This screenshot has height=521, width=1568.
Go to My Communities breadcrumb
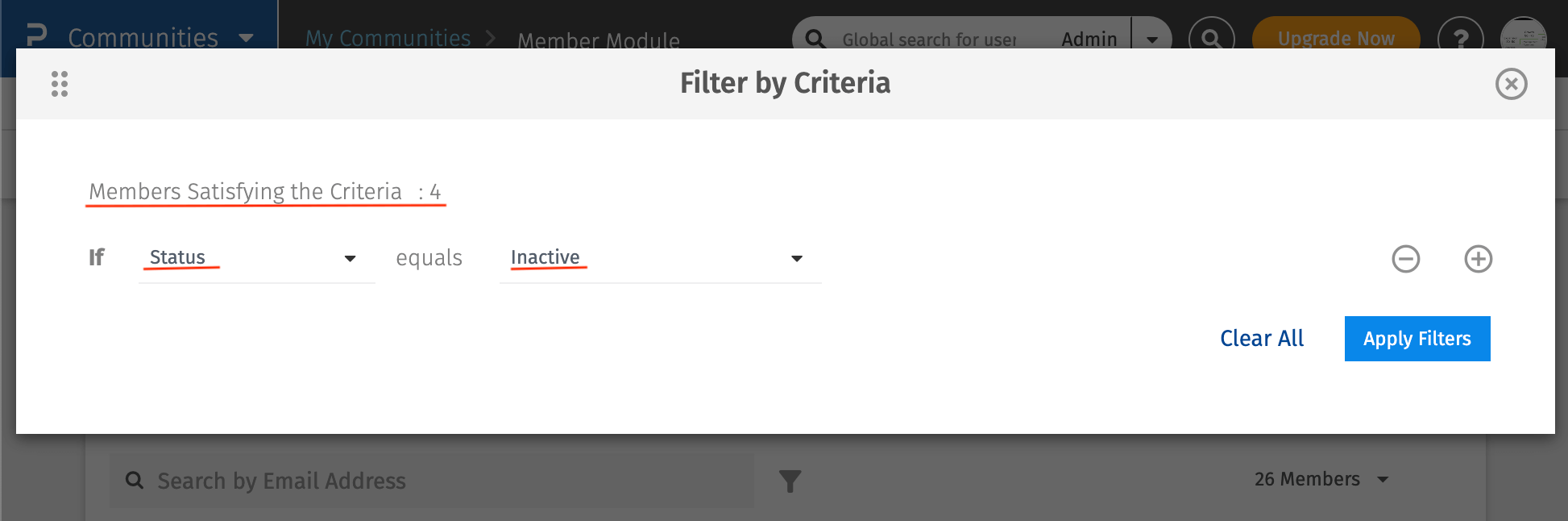coord(388,38)
